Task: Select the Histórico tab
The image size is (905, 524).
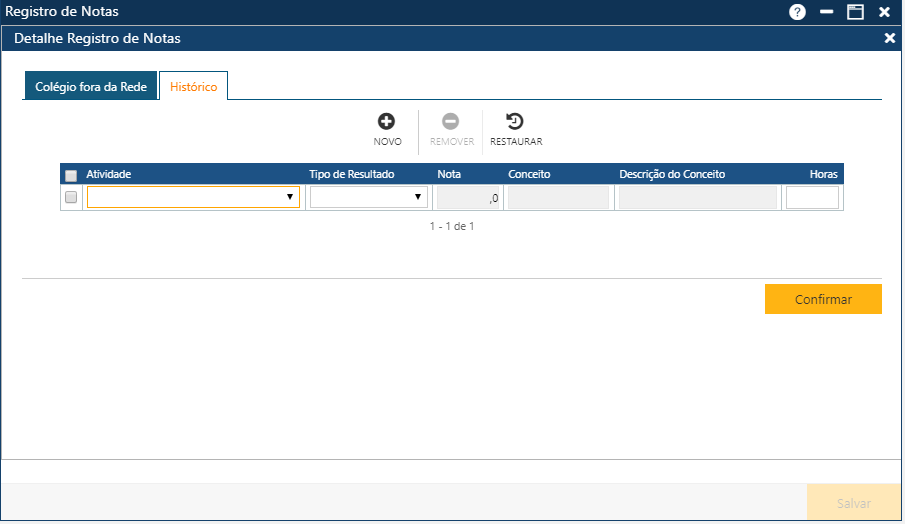Action: tap(194, 87)
